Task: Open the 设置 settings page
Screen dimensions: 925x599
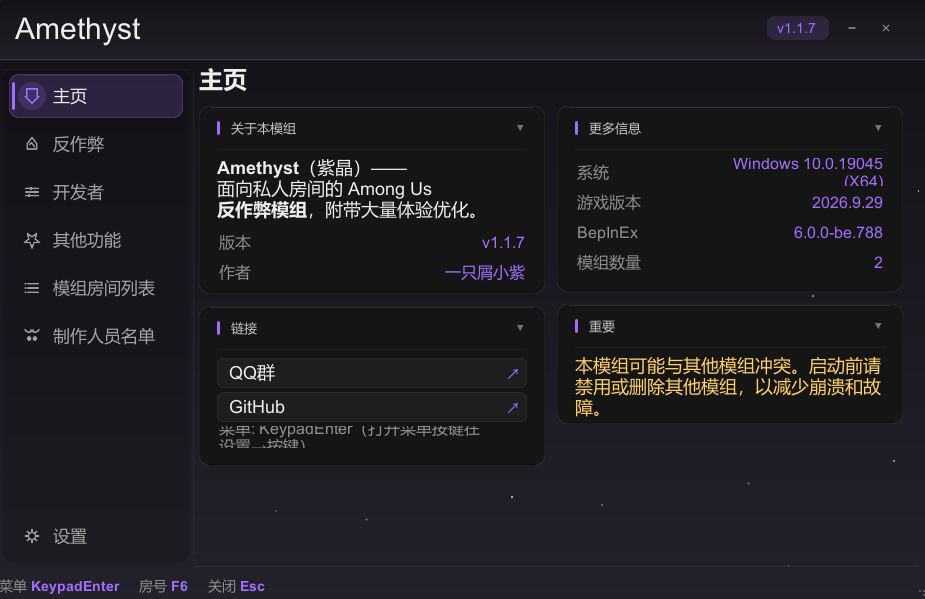Action: coord(96,536)
